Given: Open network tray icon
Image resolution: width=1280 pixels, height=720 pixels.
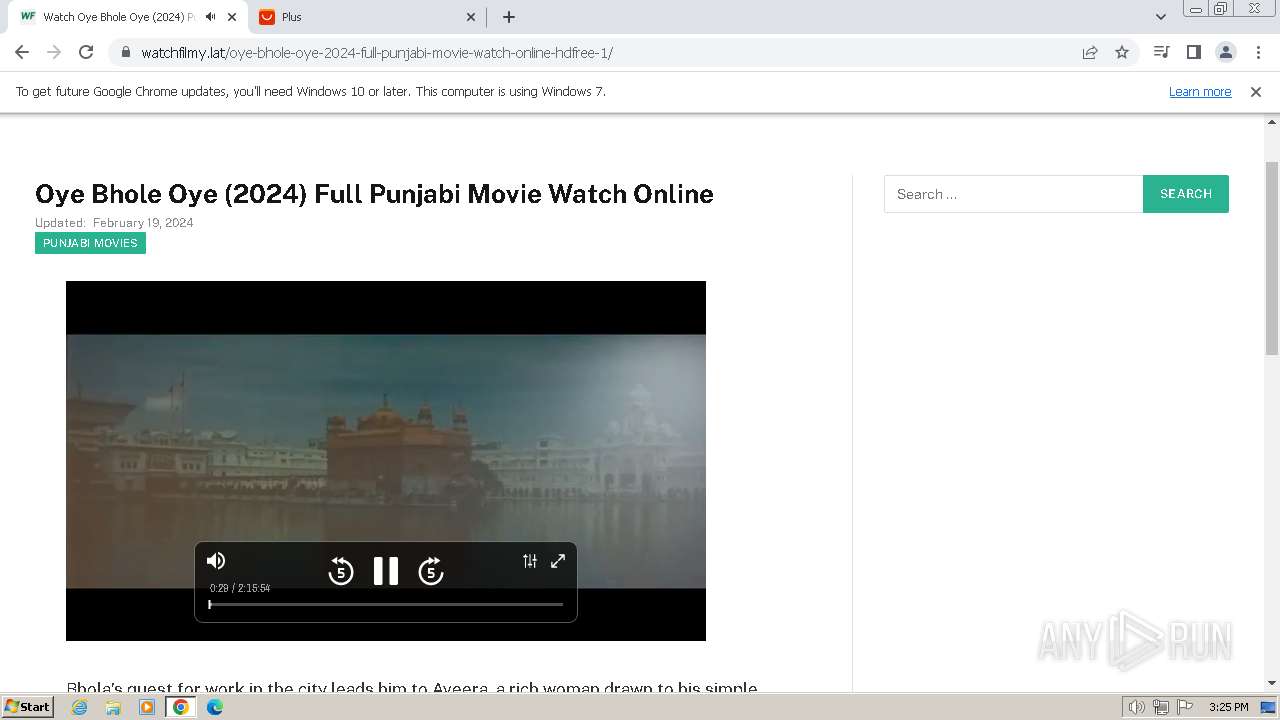Looking at the screenshot, I should click(1160, 707).
